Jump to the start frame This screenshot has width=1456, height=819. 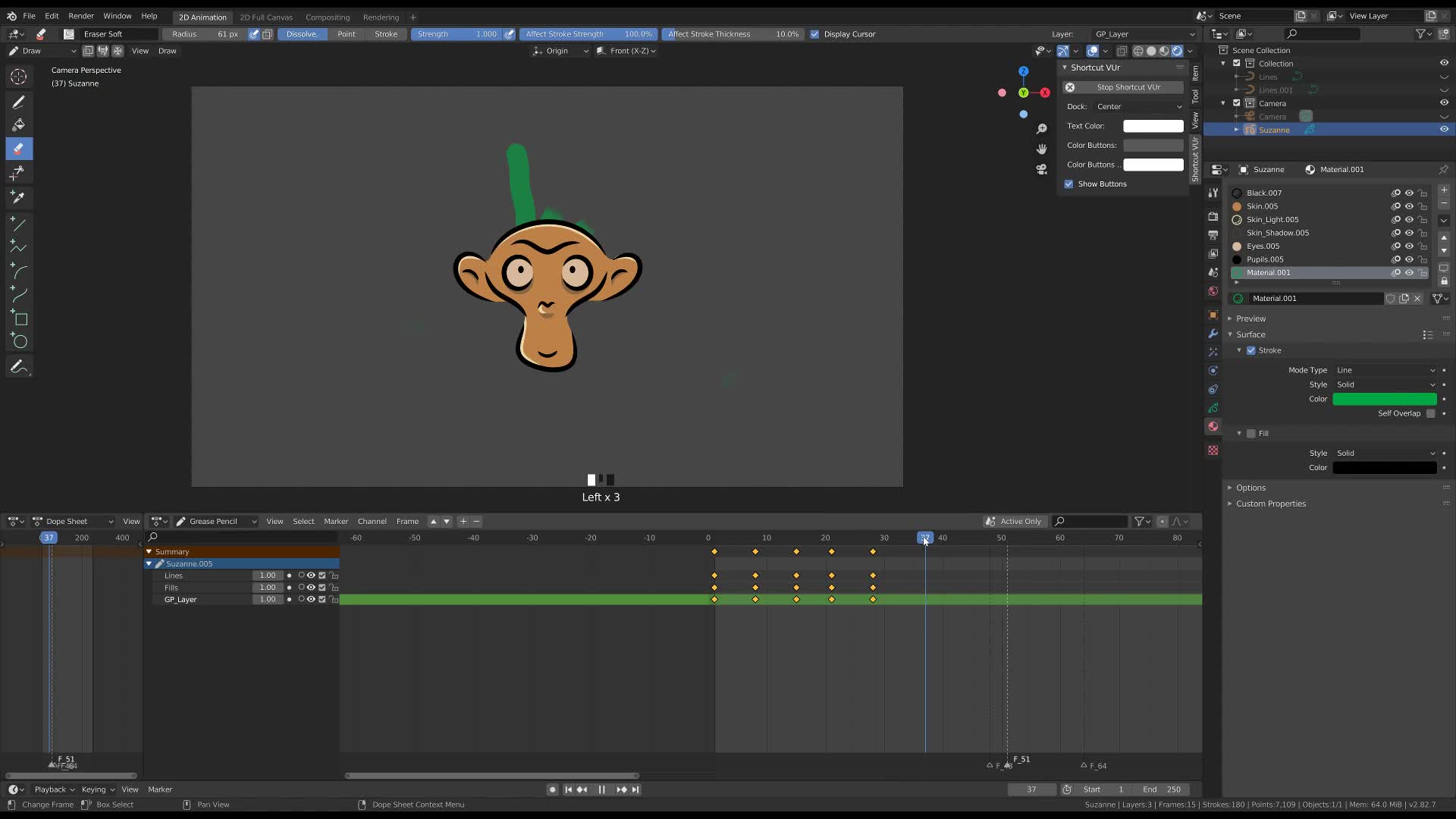tap(568, 789)
